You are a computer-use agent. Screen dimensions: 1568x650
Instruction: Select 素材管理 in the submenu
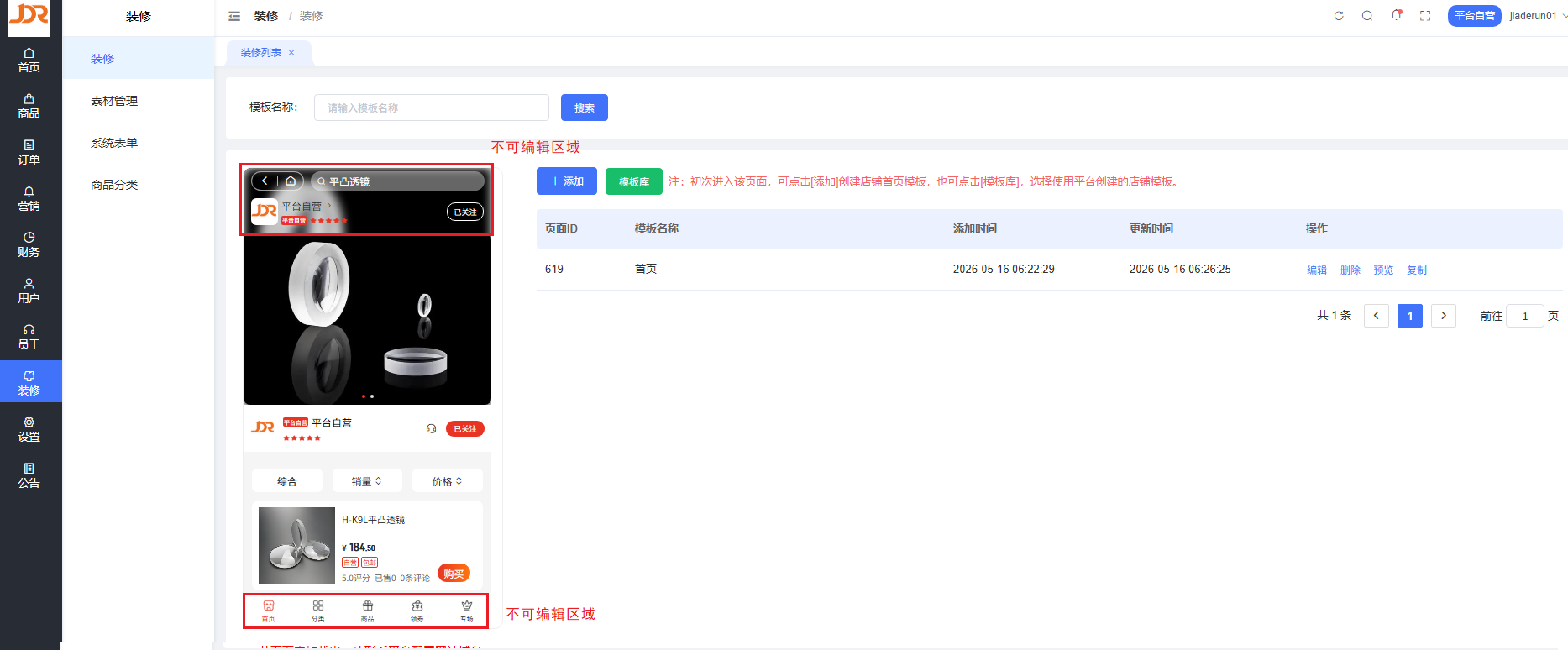point(114,101)
